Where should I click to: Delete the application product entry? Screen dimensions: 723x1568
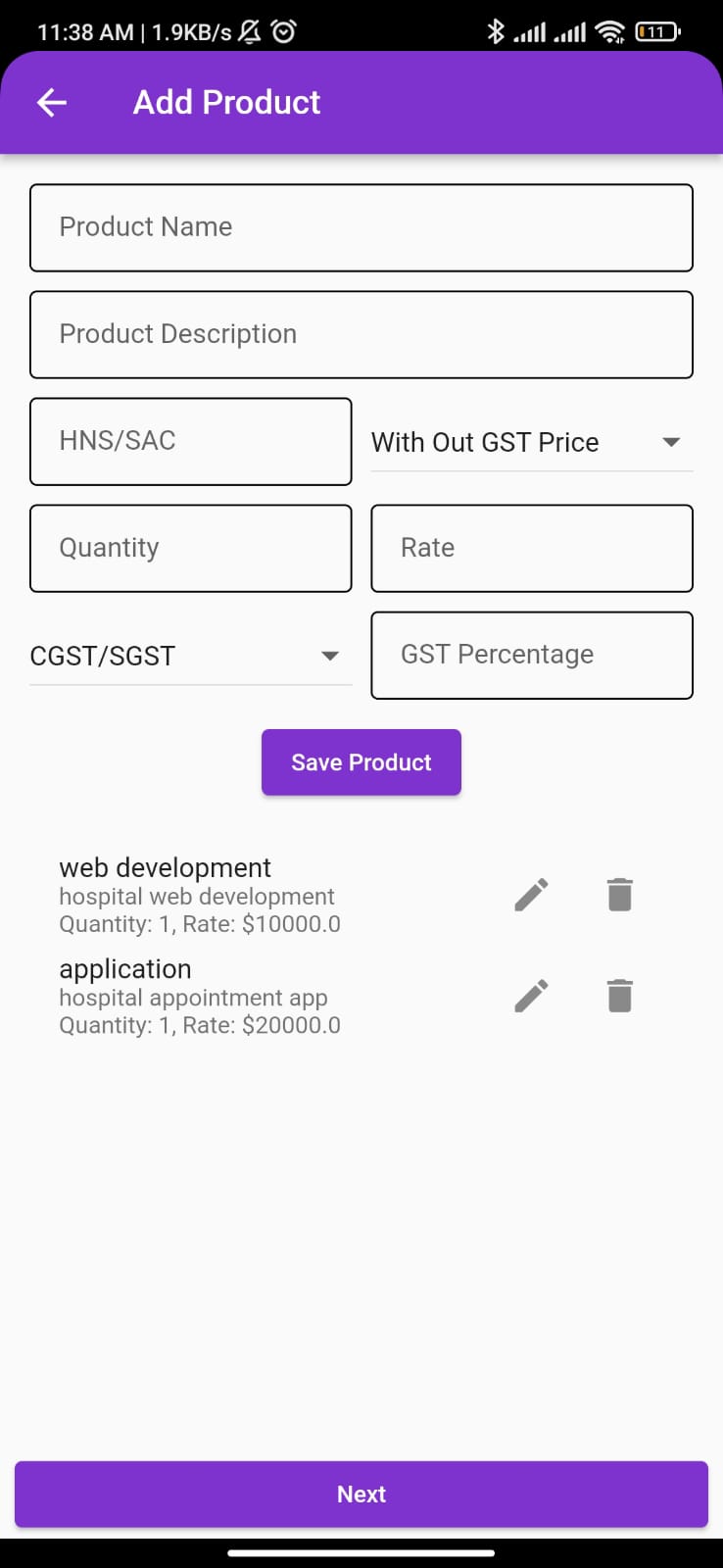point(619,996)
